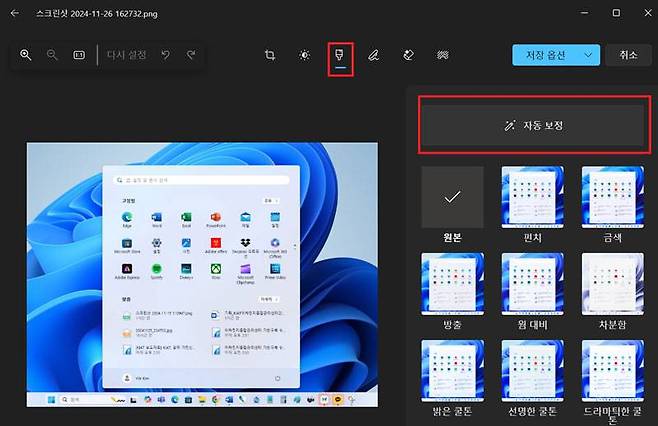Go back using the top-left arrow

[x=14, y=12]
